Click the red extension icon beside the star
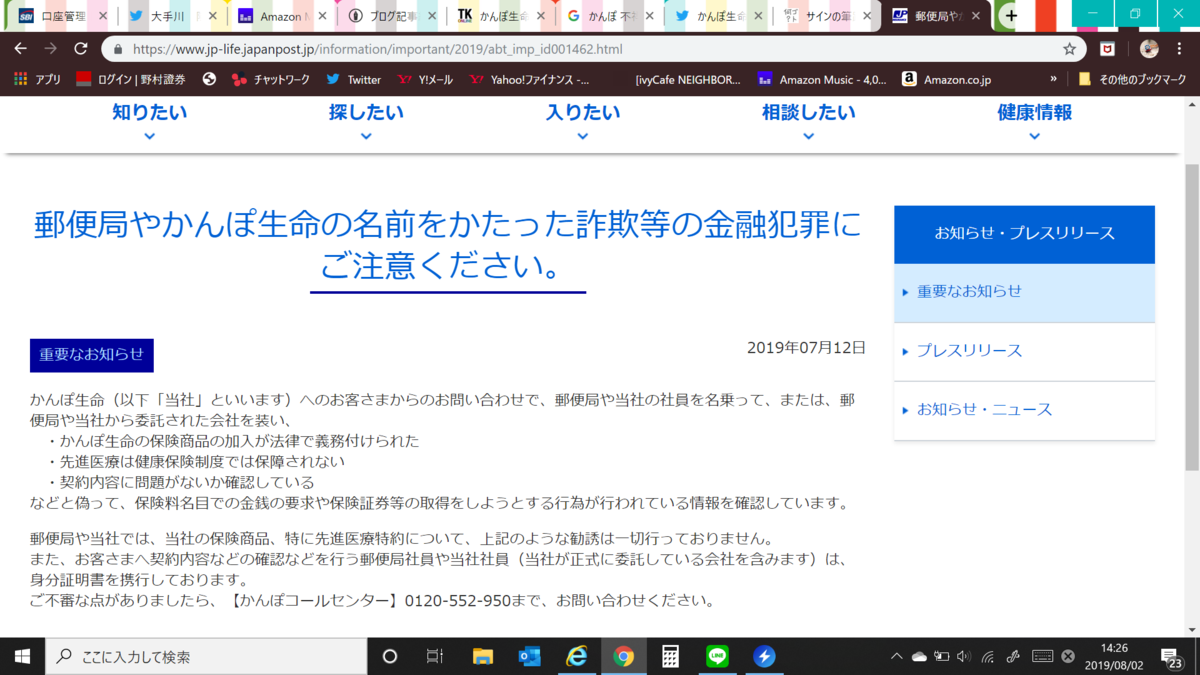The height and width of the screenshot is (675, 1200). point(1108,48)
